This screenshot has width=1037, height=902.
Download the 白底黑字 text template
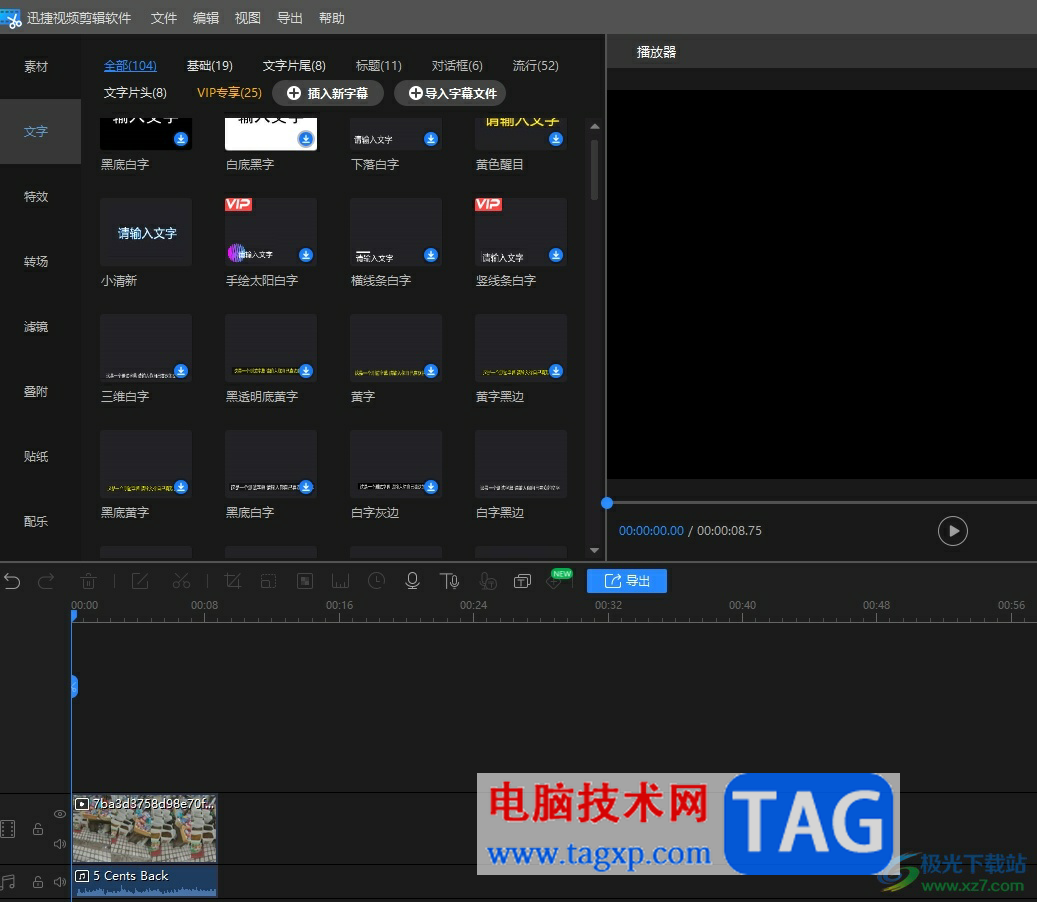point(306,139)
